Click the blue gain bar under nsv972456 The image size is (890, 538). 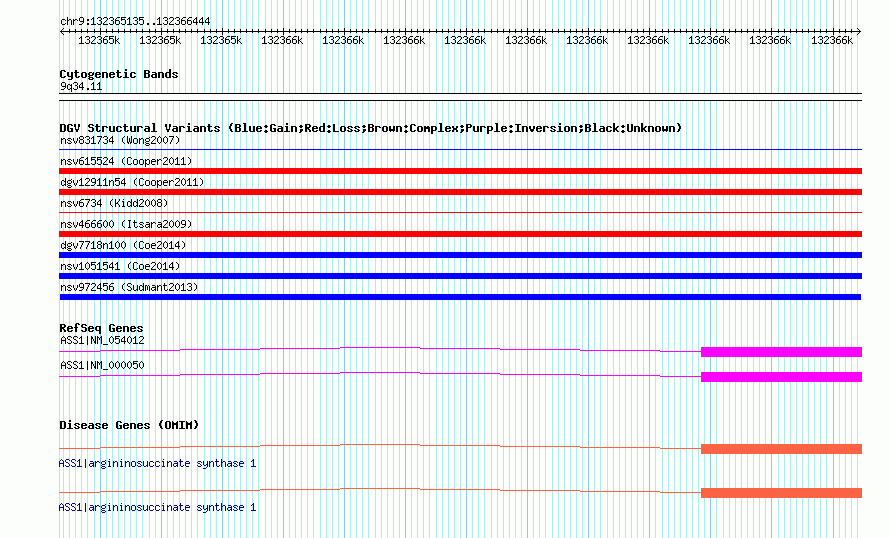pos(460,297)
